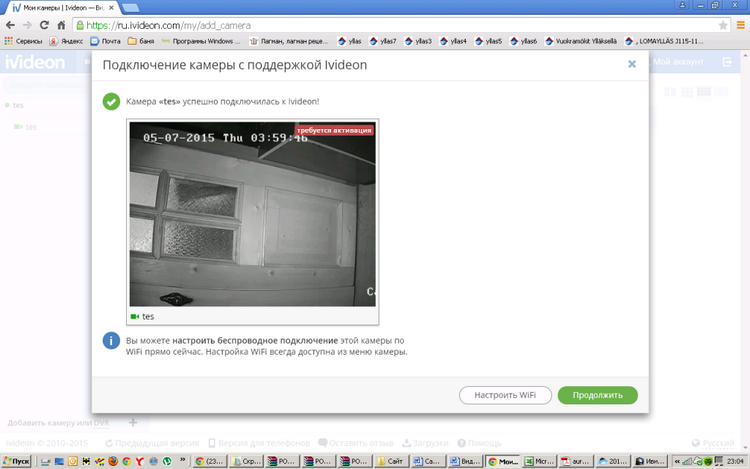
Task: Go back using browser back arrow
Action: click(x=10, y=25)
